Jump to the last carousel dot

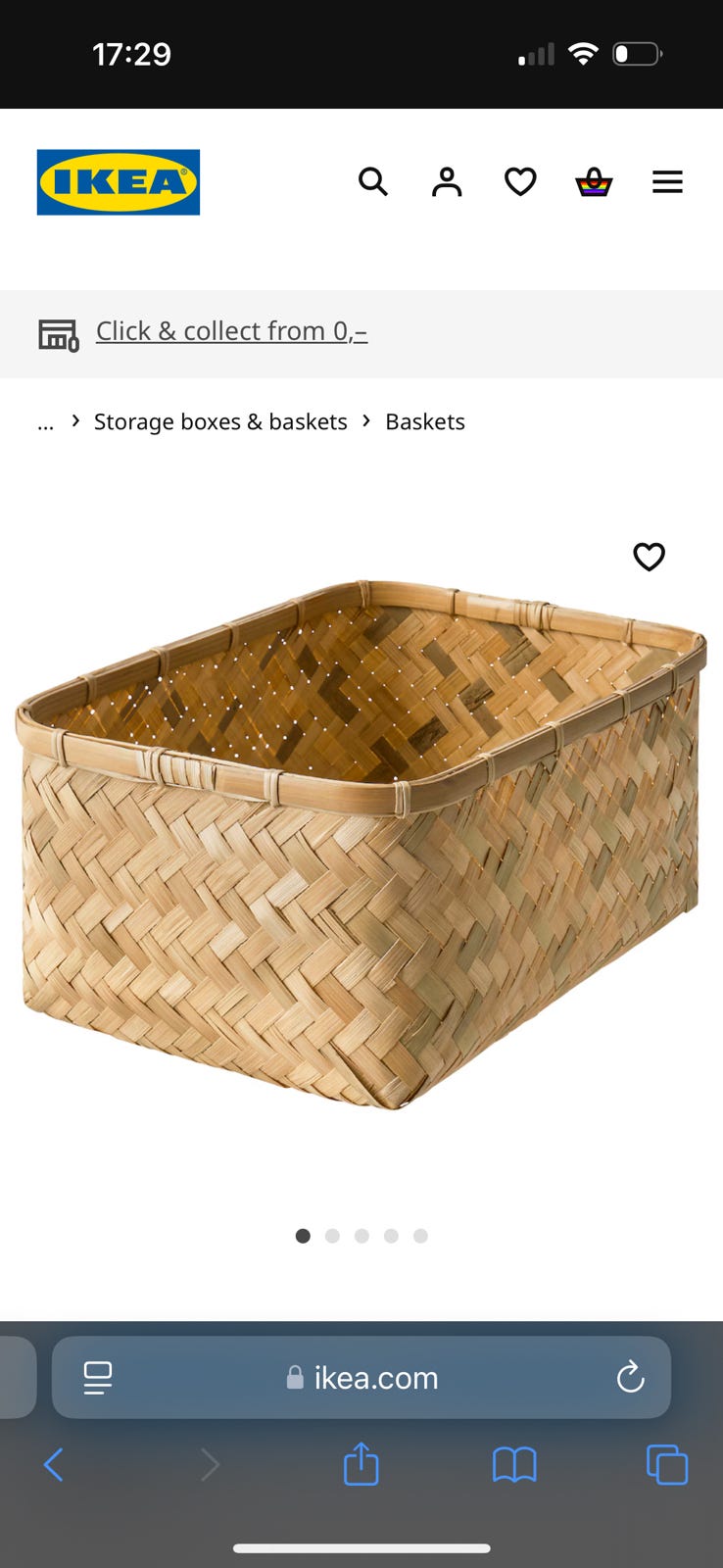click(420, 1236)
